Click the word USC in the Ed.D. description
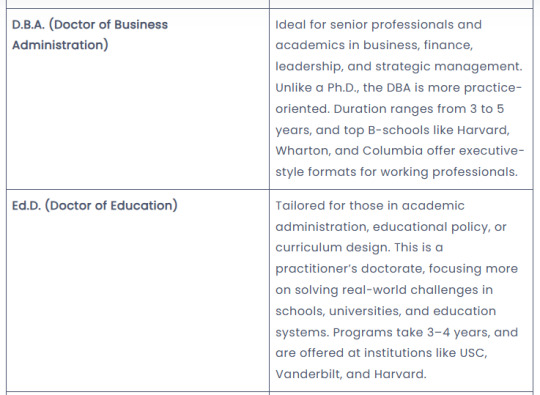The image size is (540, 395). [473, 353]
